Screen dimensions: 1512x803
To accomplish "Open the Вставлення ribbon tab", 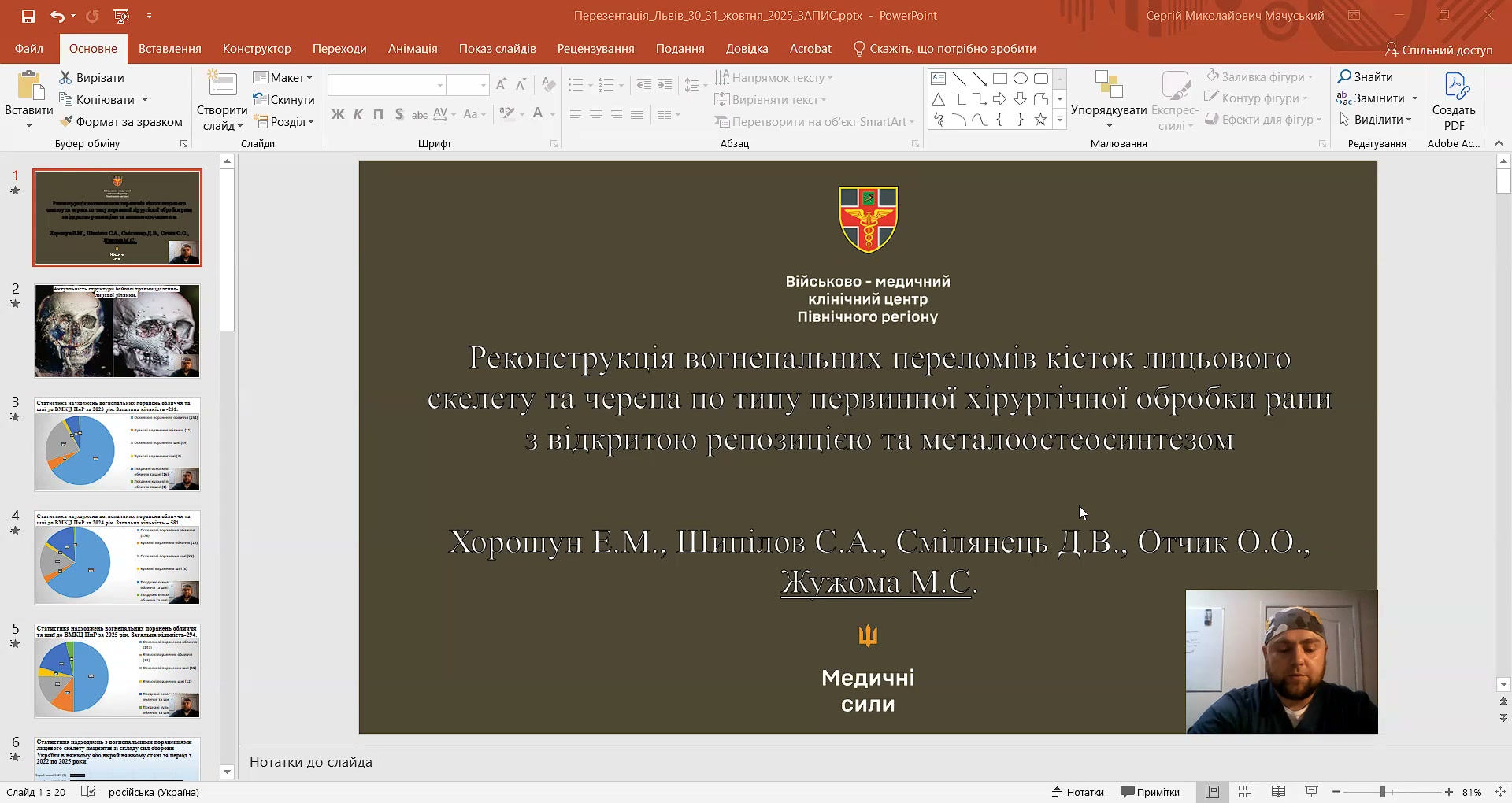I will pyautogui.click(x=170, y=49).
